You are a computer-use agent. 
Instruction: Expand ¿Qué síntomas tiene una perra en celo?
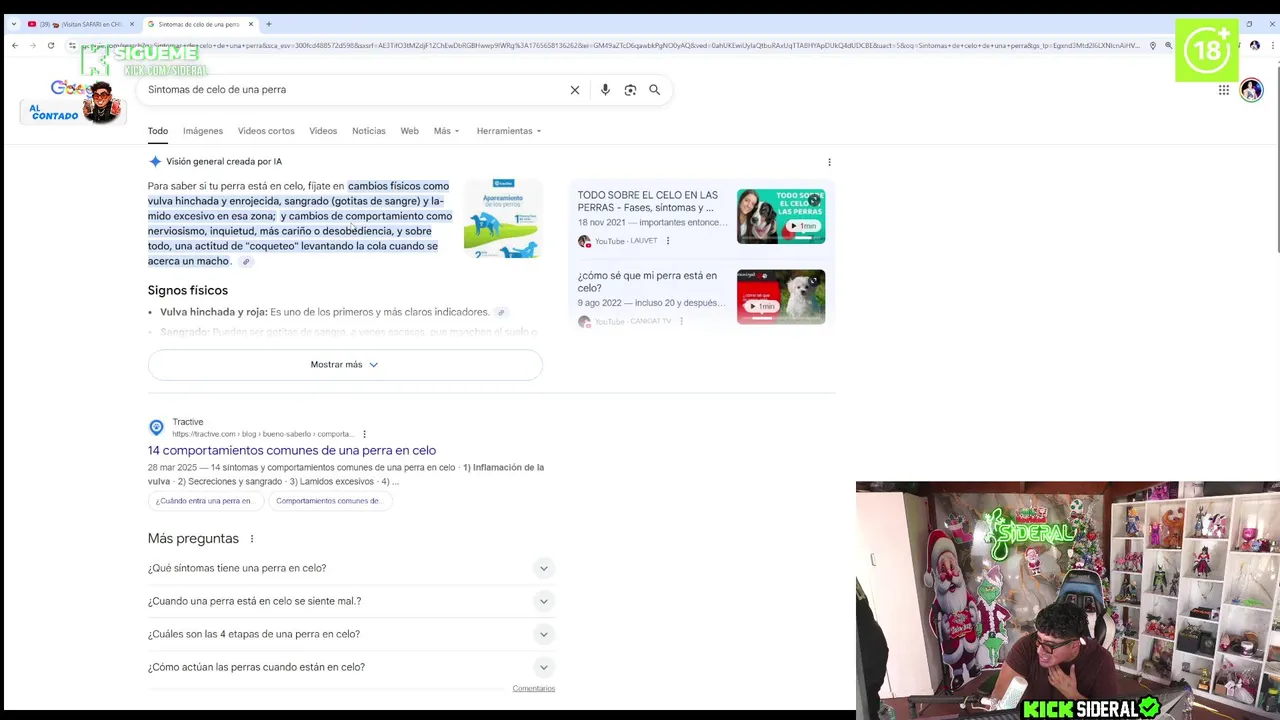pos(350,568)
